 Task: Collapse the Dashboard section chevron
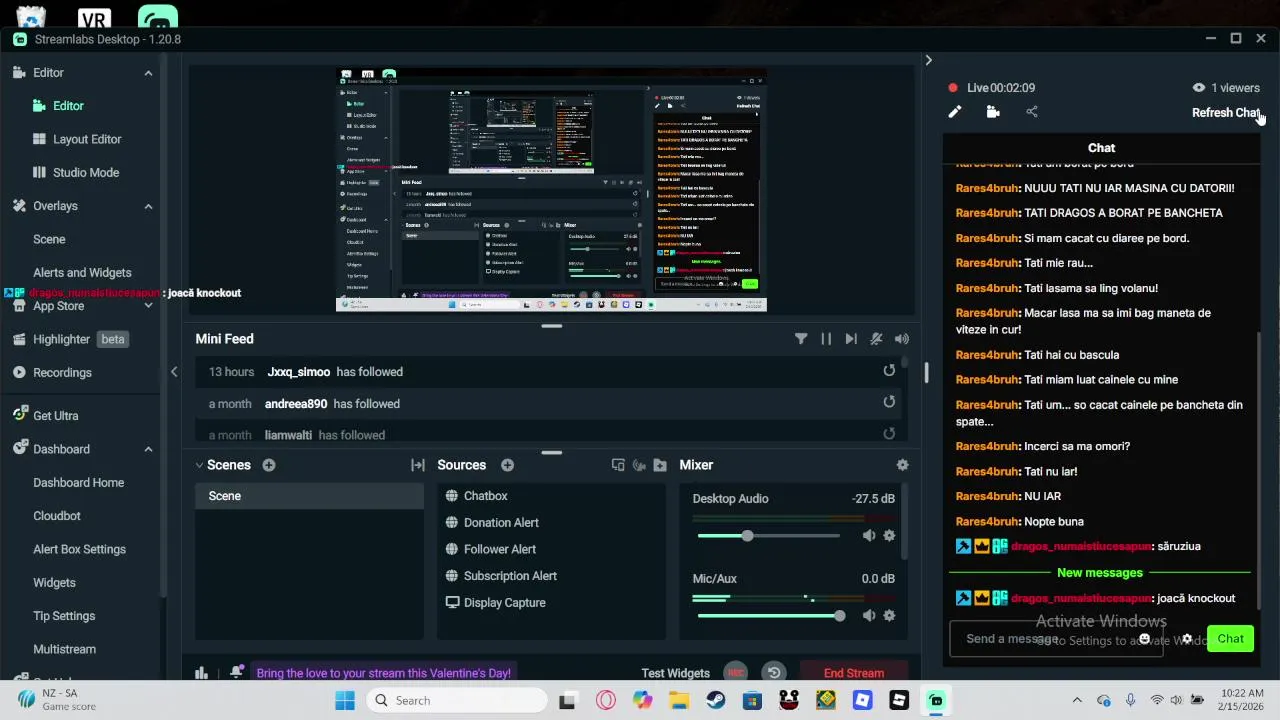tap(148, 449)
